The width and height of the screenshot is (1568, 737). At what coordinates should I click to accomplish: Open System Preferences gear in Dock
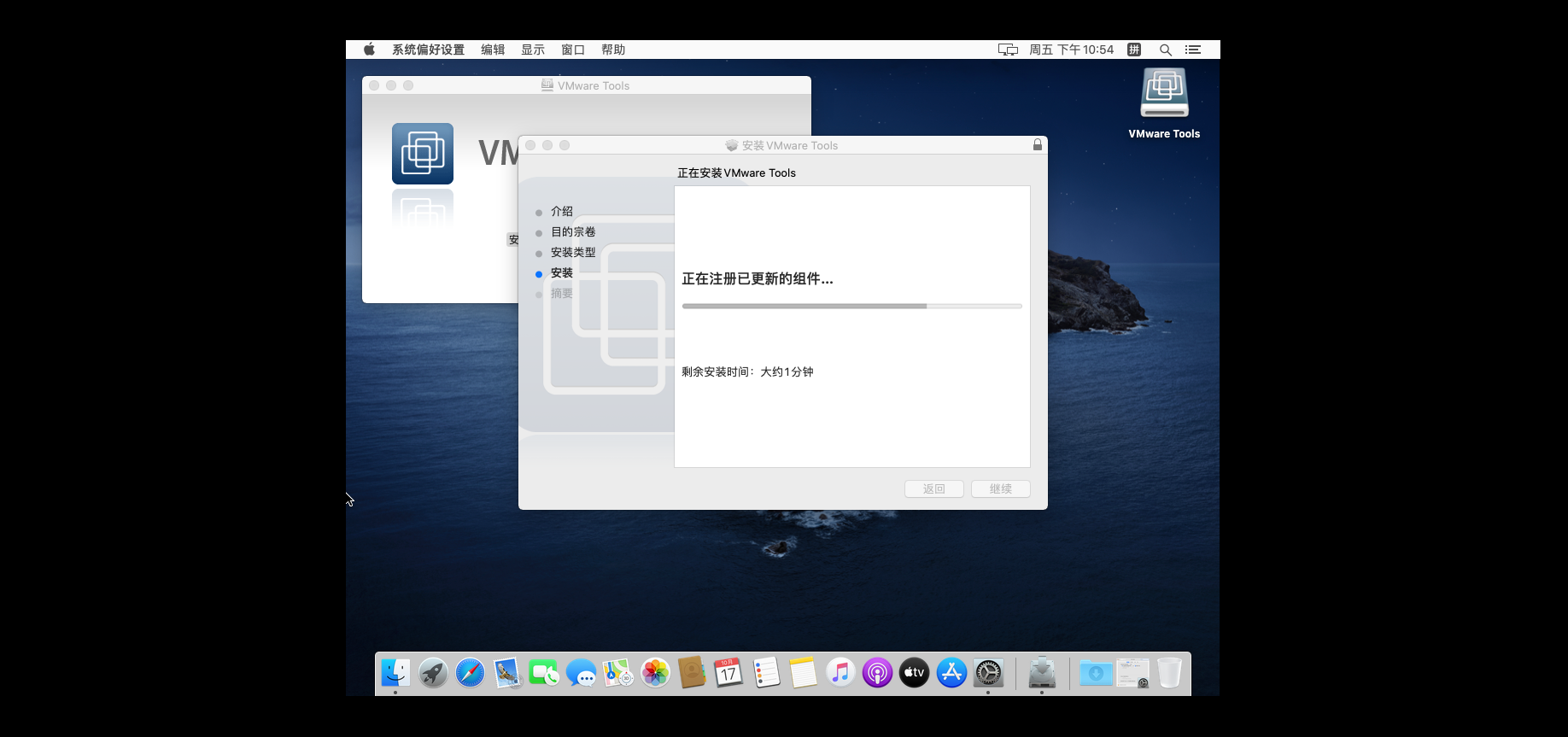(x=988, y=673)
